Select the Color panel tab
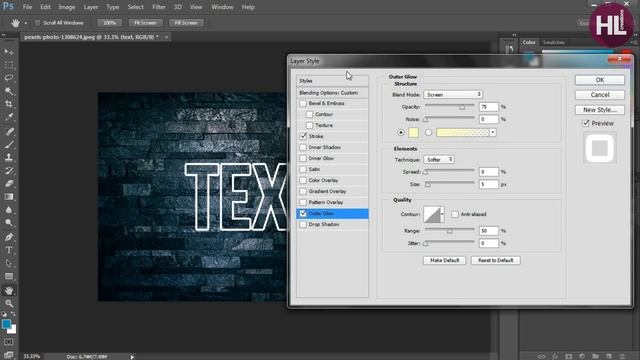 click(529, 42)
